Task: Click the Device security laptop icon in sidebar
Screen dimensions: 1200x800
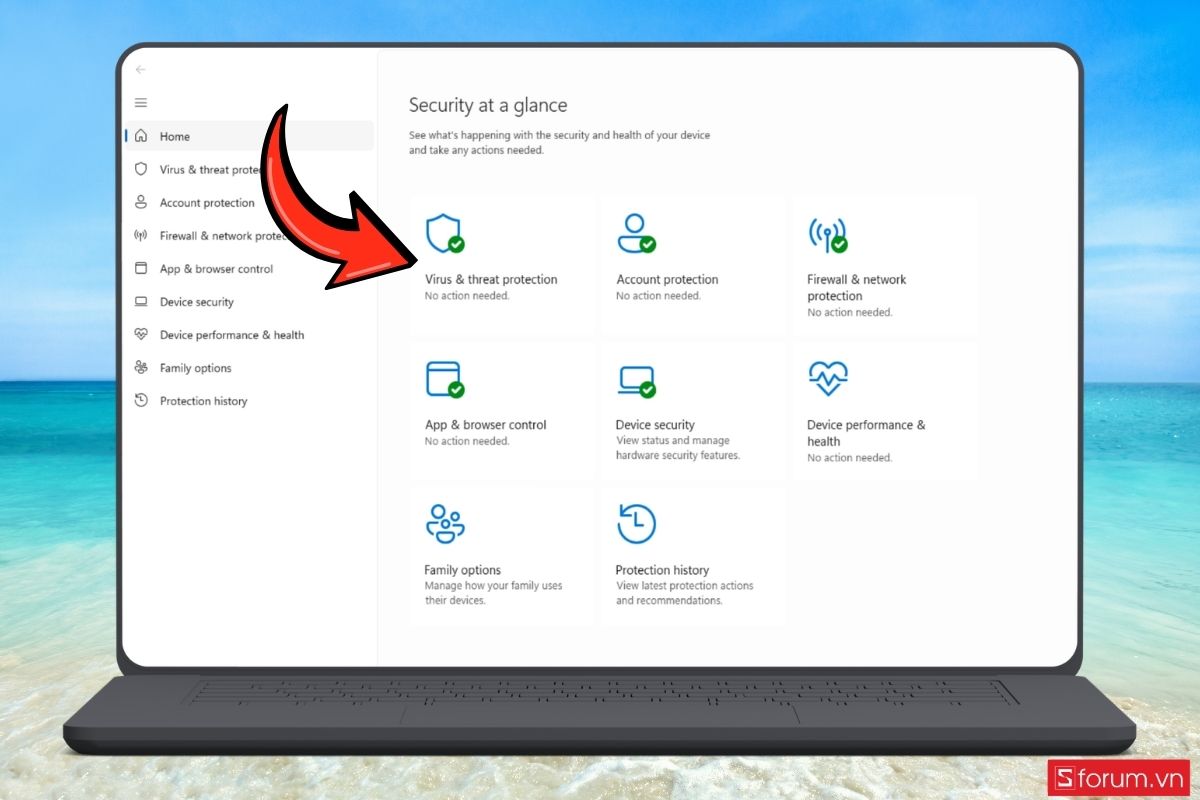Action: 141,302
